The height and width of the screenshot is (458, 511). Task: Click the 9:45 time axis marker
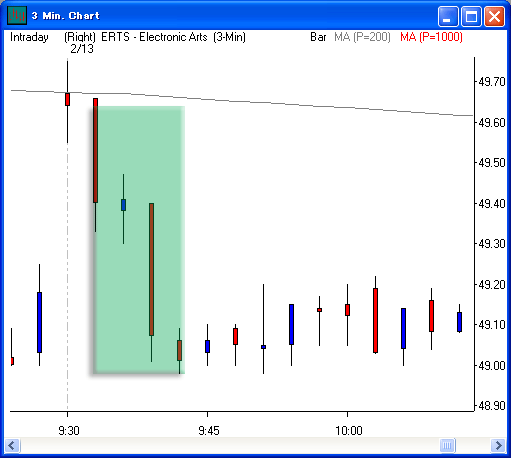209,430
